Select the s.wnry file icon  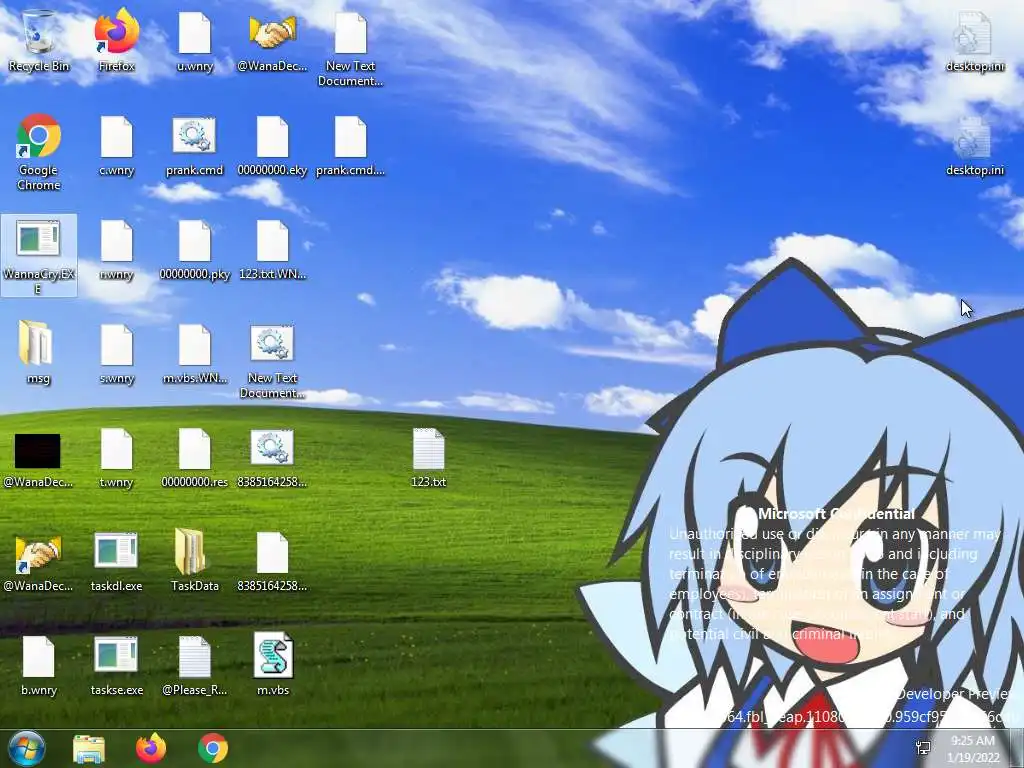(x=116, y=354)
